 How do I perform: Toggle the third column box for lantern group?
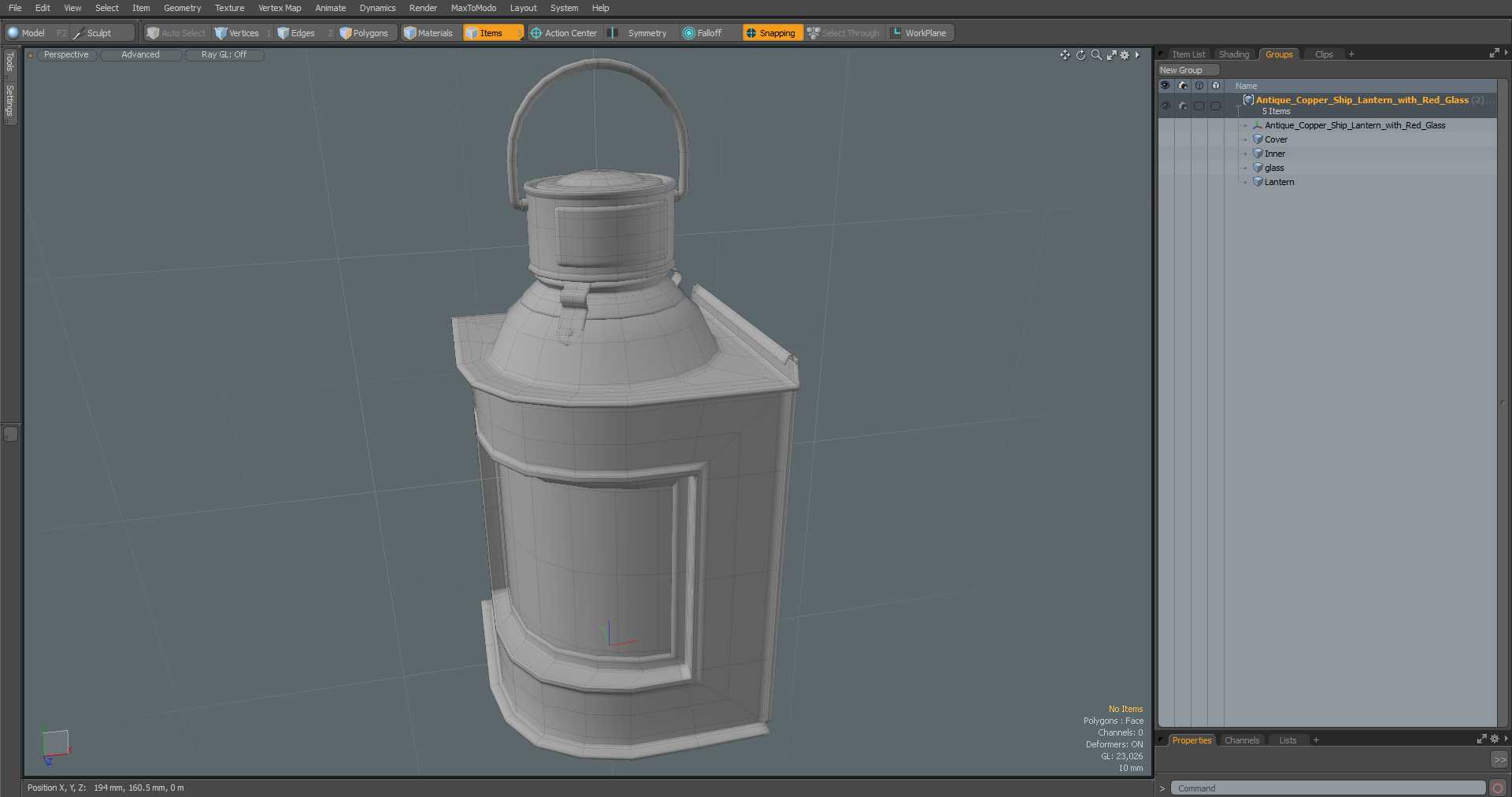[x=1199, y=106]
